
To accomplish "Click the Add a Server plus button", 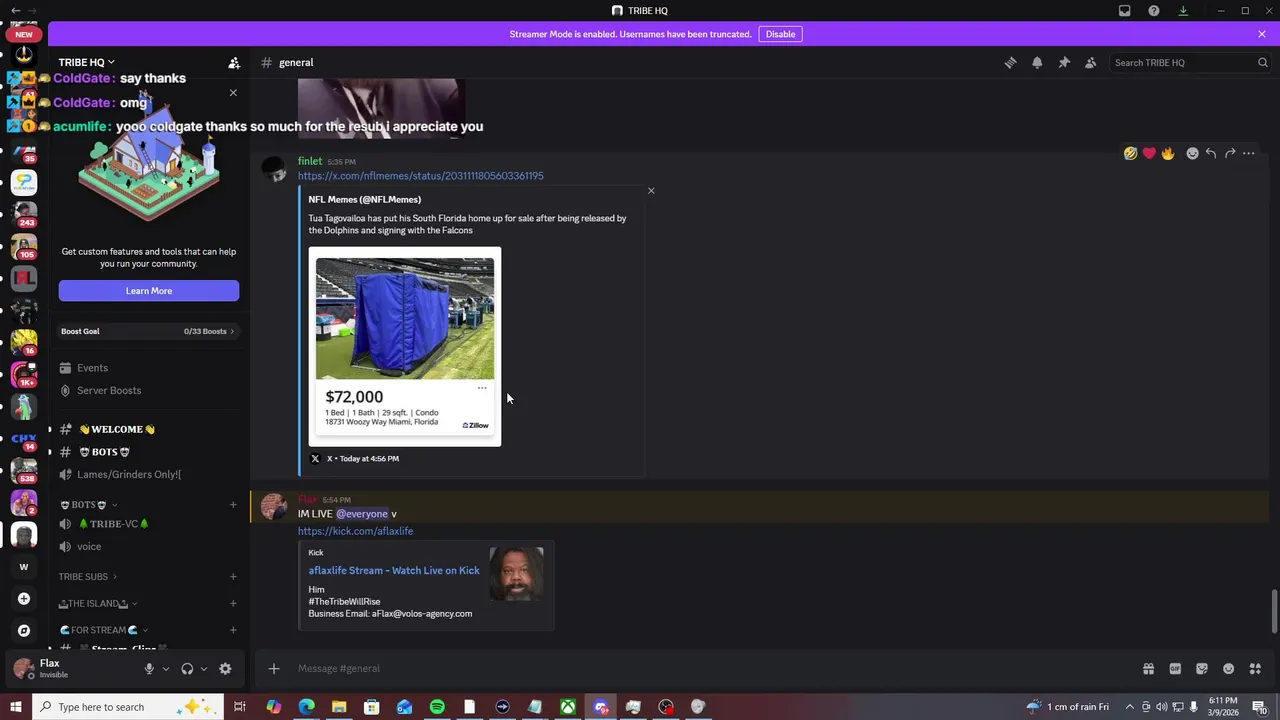I will (24, 599).
